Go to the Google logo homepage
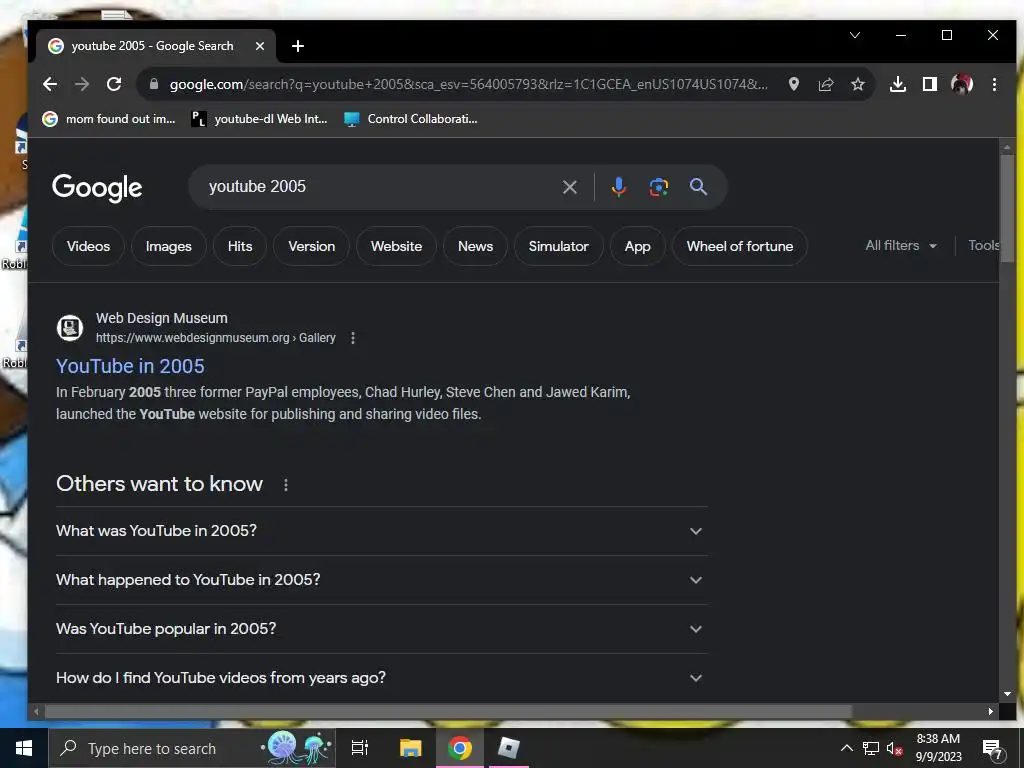This screenshot has height=768, width=1024. tap(97, 187)
